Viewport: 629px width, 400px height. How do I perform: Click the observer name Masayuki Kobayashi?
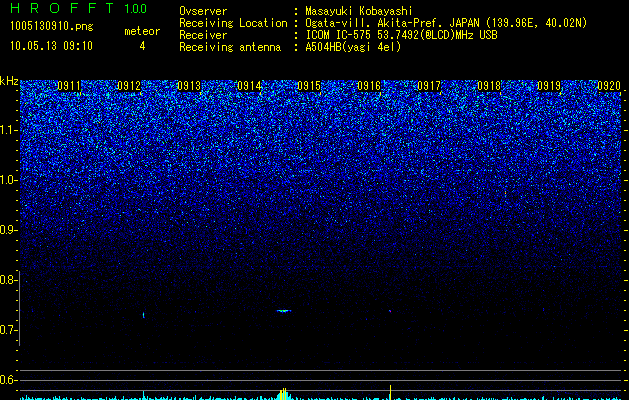coord(359,11)
